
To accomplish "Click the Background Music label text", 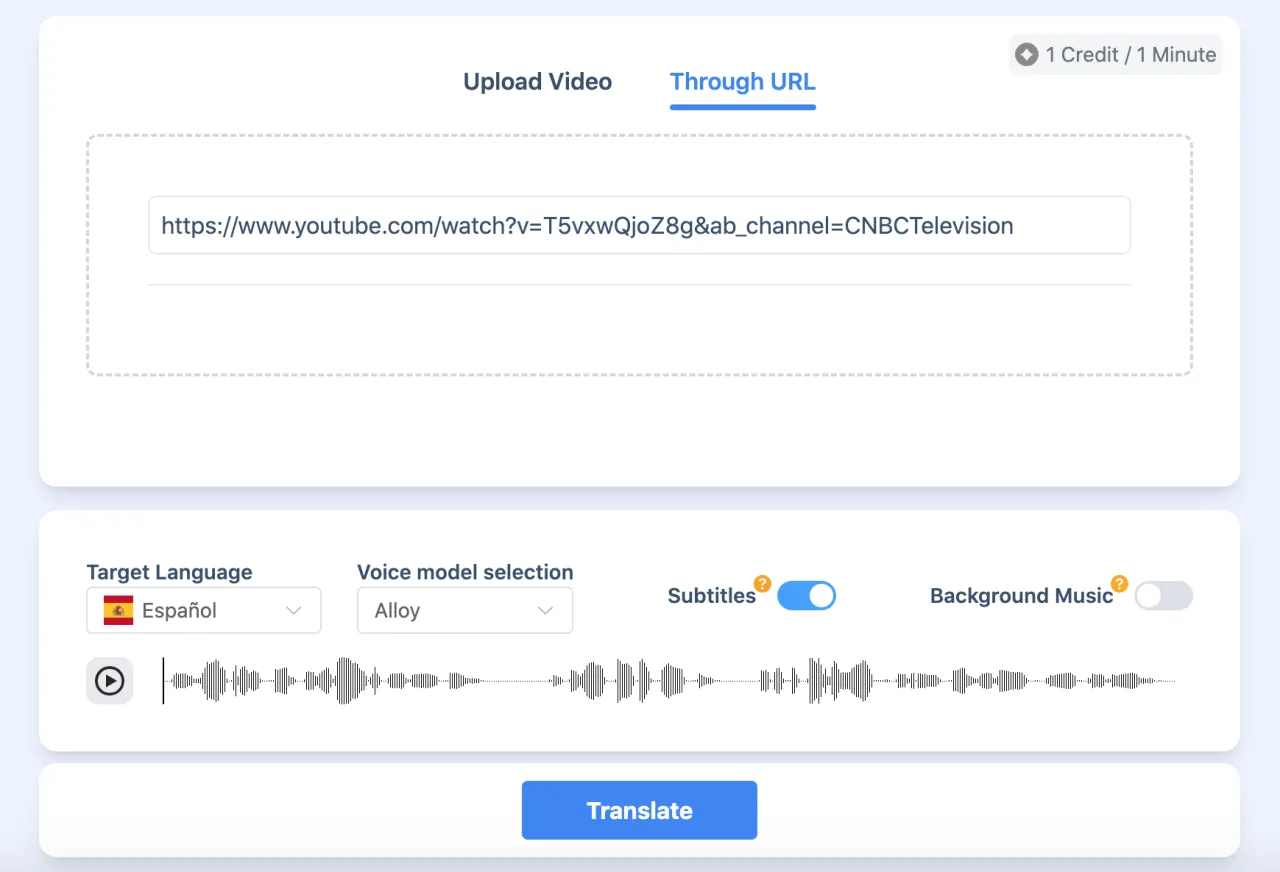I will tap(1020, 596).
